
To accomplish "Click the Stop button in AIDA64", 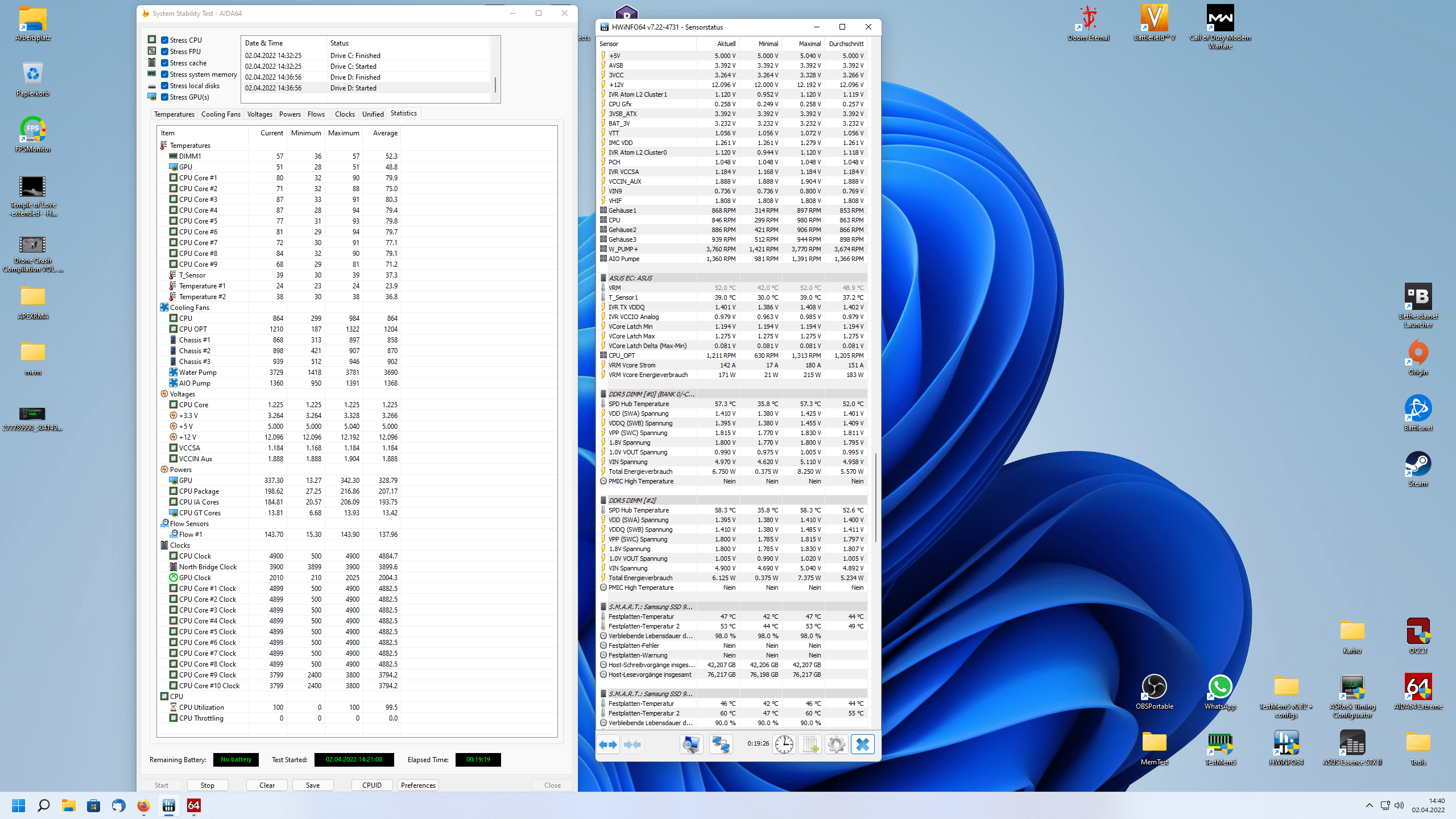I will pyautogui.click(x=207, y=785).
